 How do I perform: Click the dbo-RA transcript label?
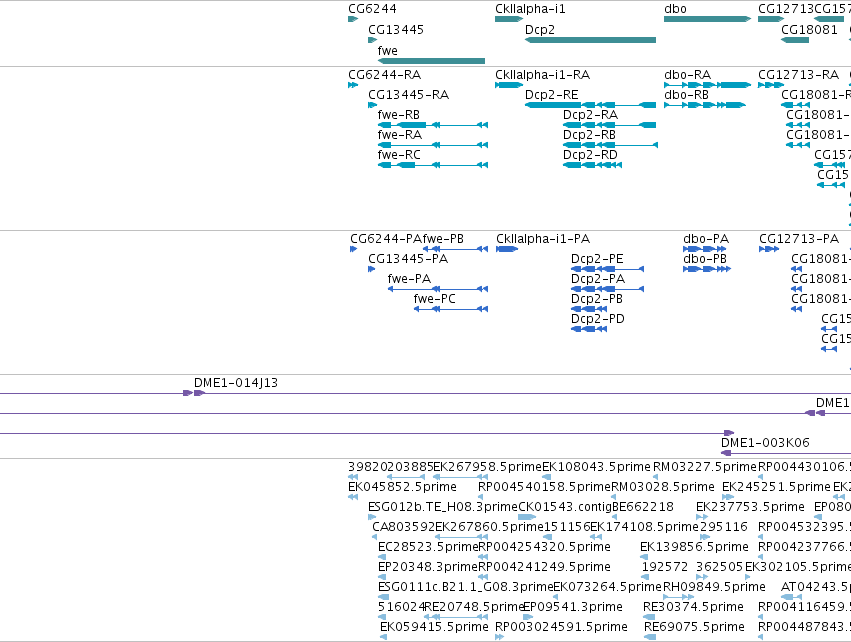688,75
